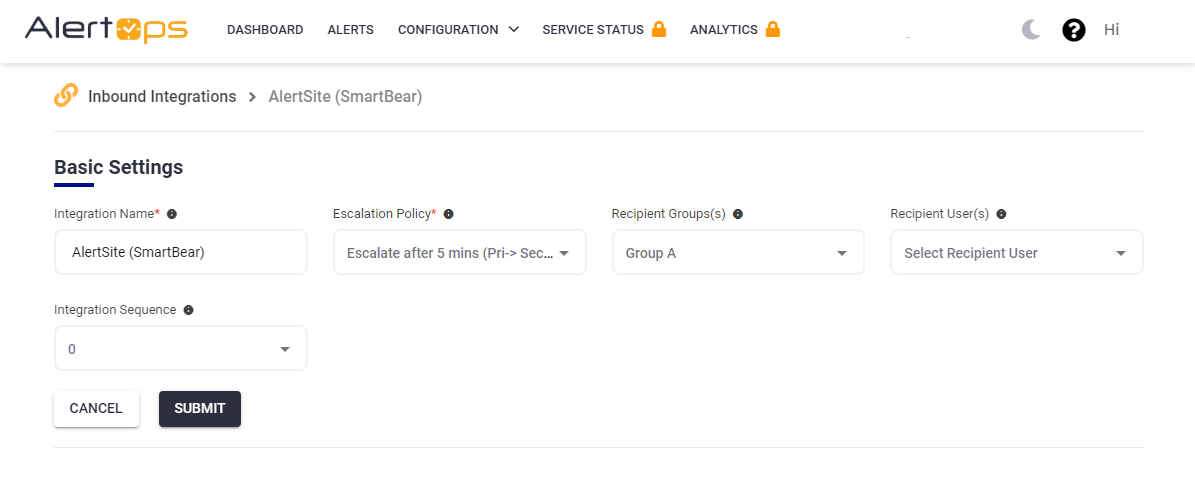Click the Inbound Integrations link icon
This screenshot has height=496, width=1195.
click(66, 96)
